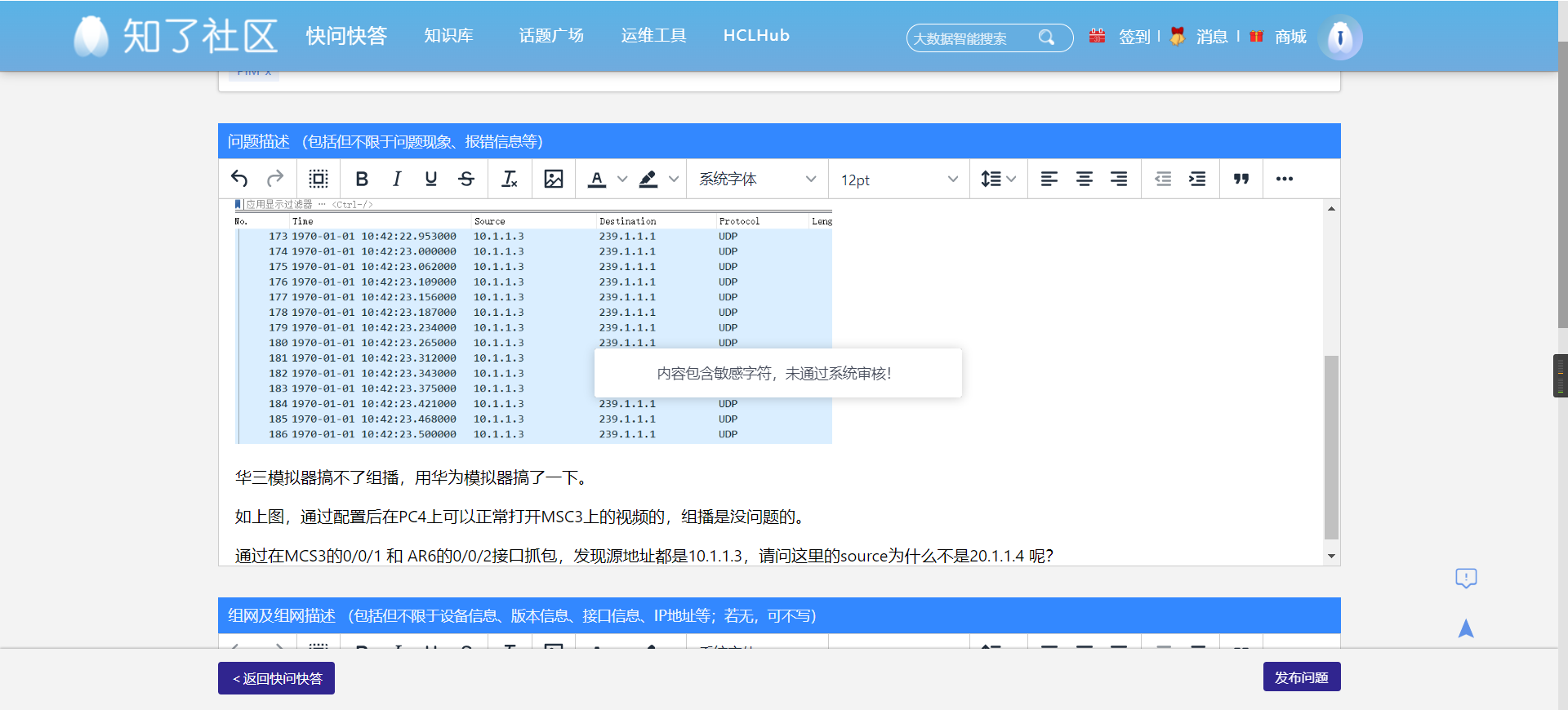
Task: Increase indent in 问题描述 editor
Action: [x=1197, y=179]
